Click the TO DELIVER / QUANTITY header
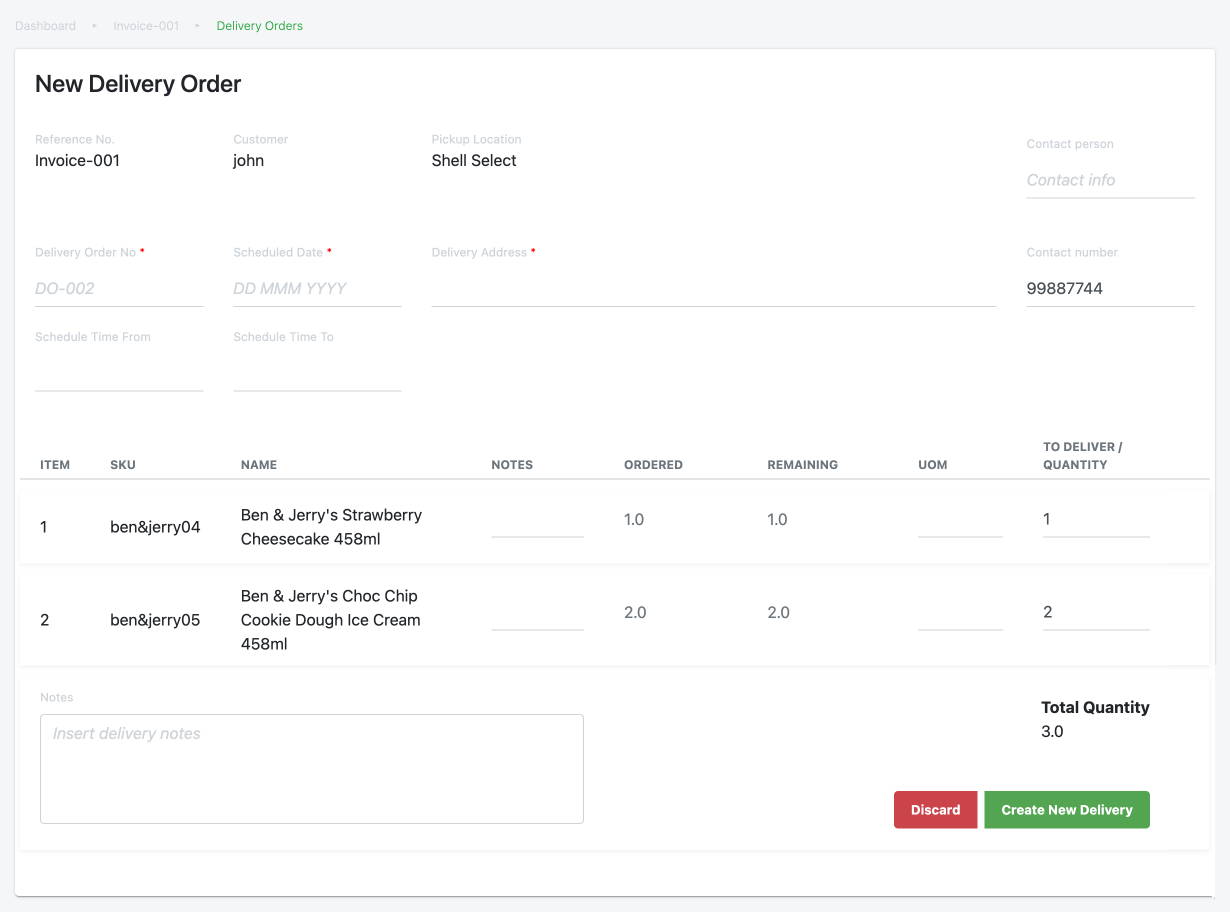The width and height of the screenshot is (1230, 912). coord(1083,456)
